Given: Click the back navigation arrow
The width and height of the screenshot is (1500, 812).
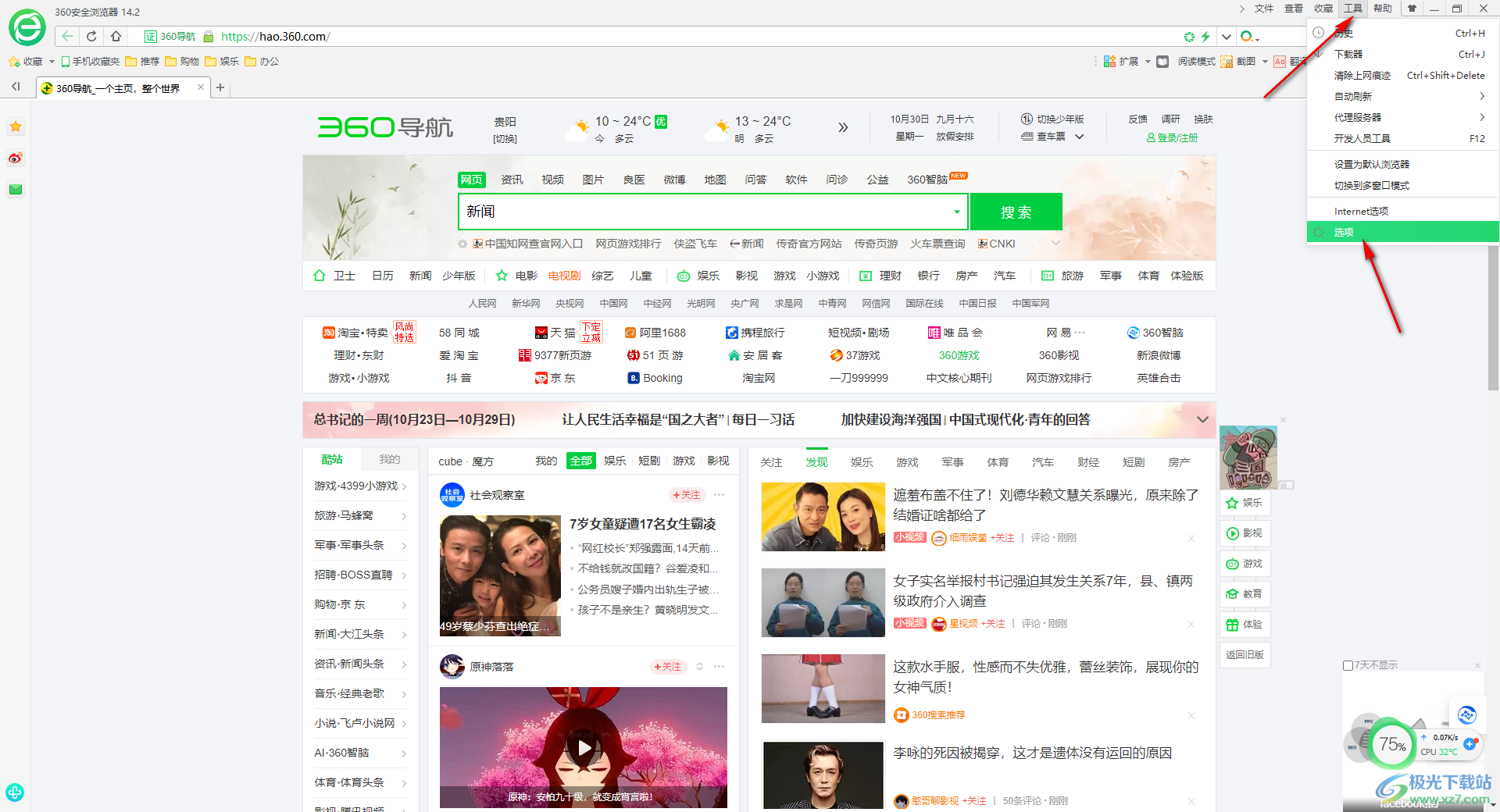Looking at the screenshot, I should [68, 36].
